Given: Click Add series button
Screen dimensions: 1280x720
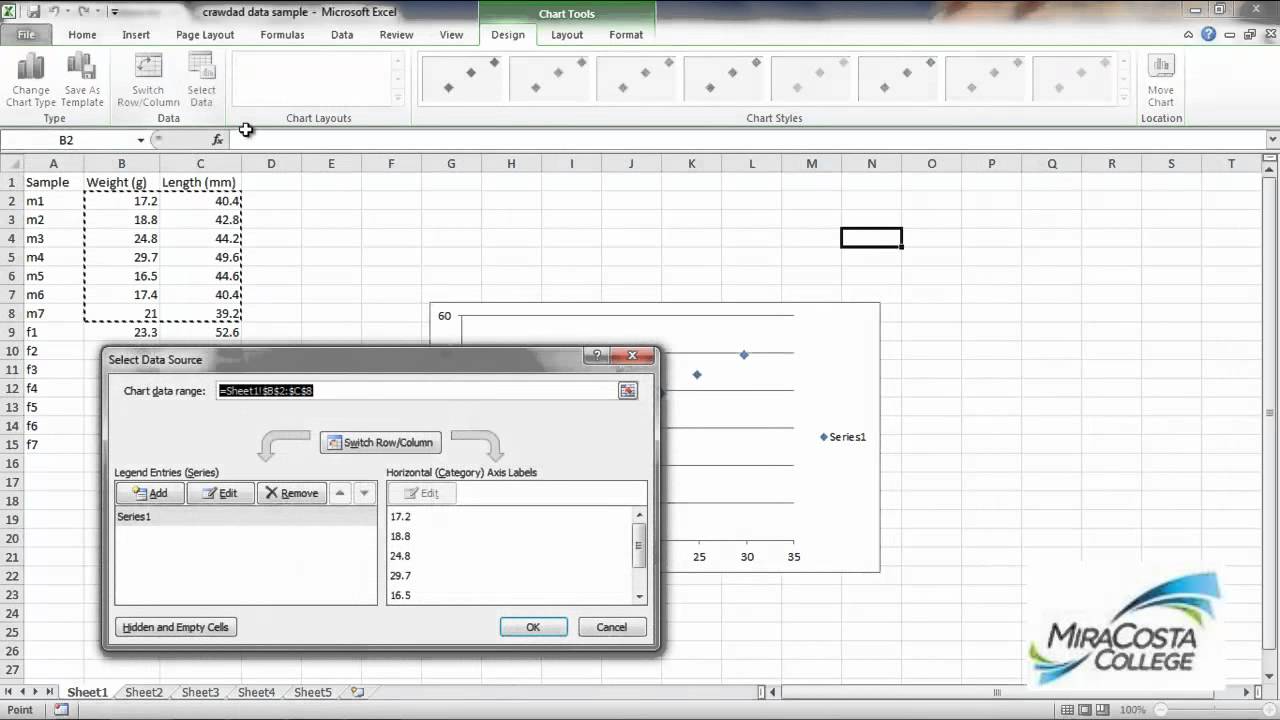Looking at the screenshot, I should coord(150,493).
